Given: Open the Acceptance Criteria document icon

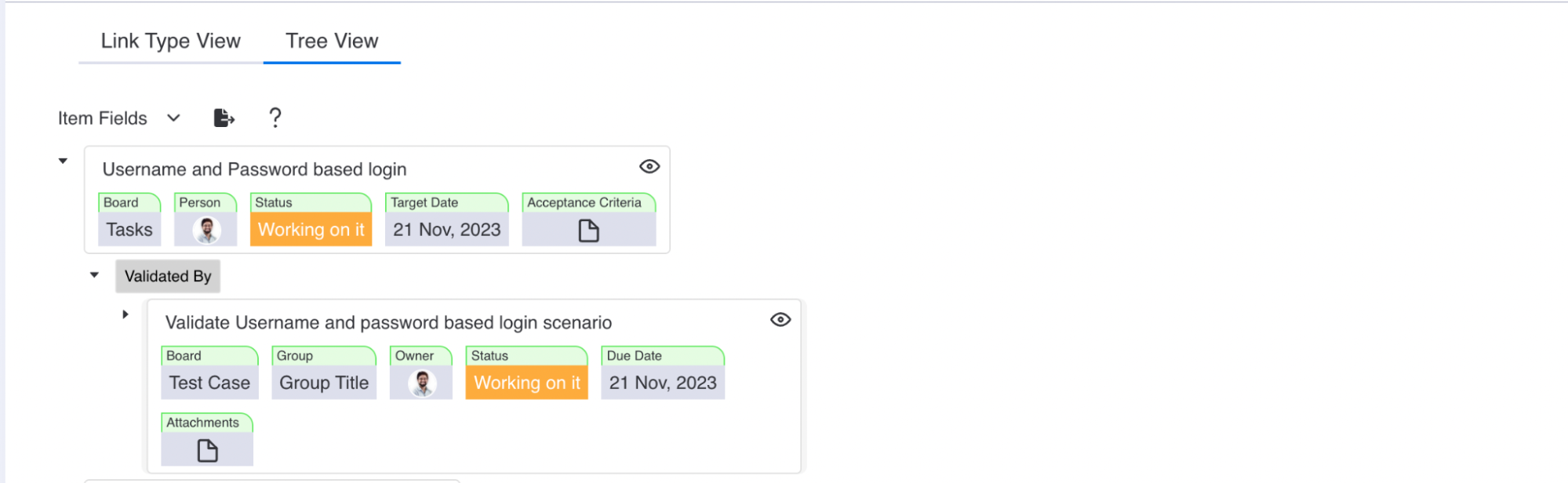Looking at the screenshot, I should (x=588, y=231).
